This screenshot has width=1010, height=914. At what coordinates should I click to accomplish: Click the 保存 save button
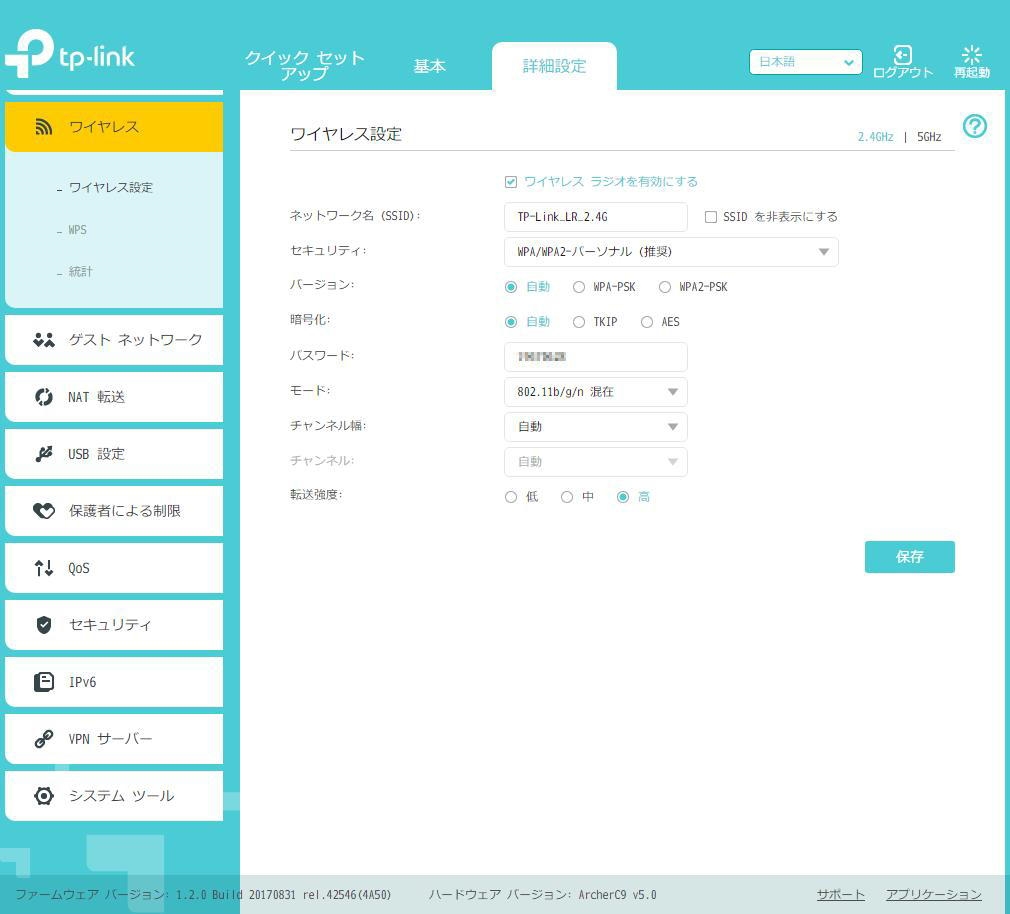pos(910,557)
